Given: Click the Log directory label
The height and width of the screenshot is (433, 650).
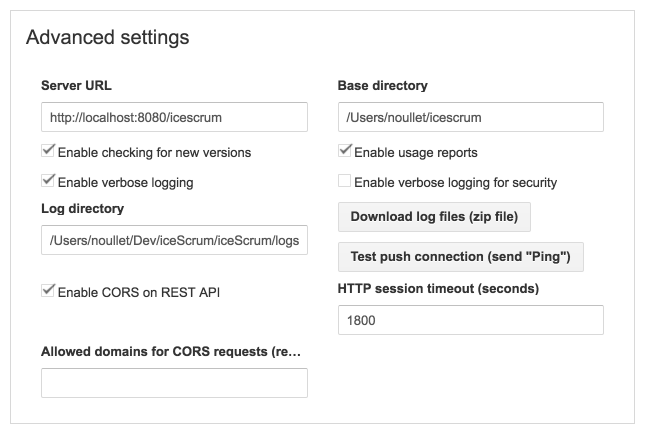Looking at the screenshot, I should 82,208.
